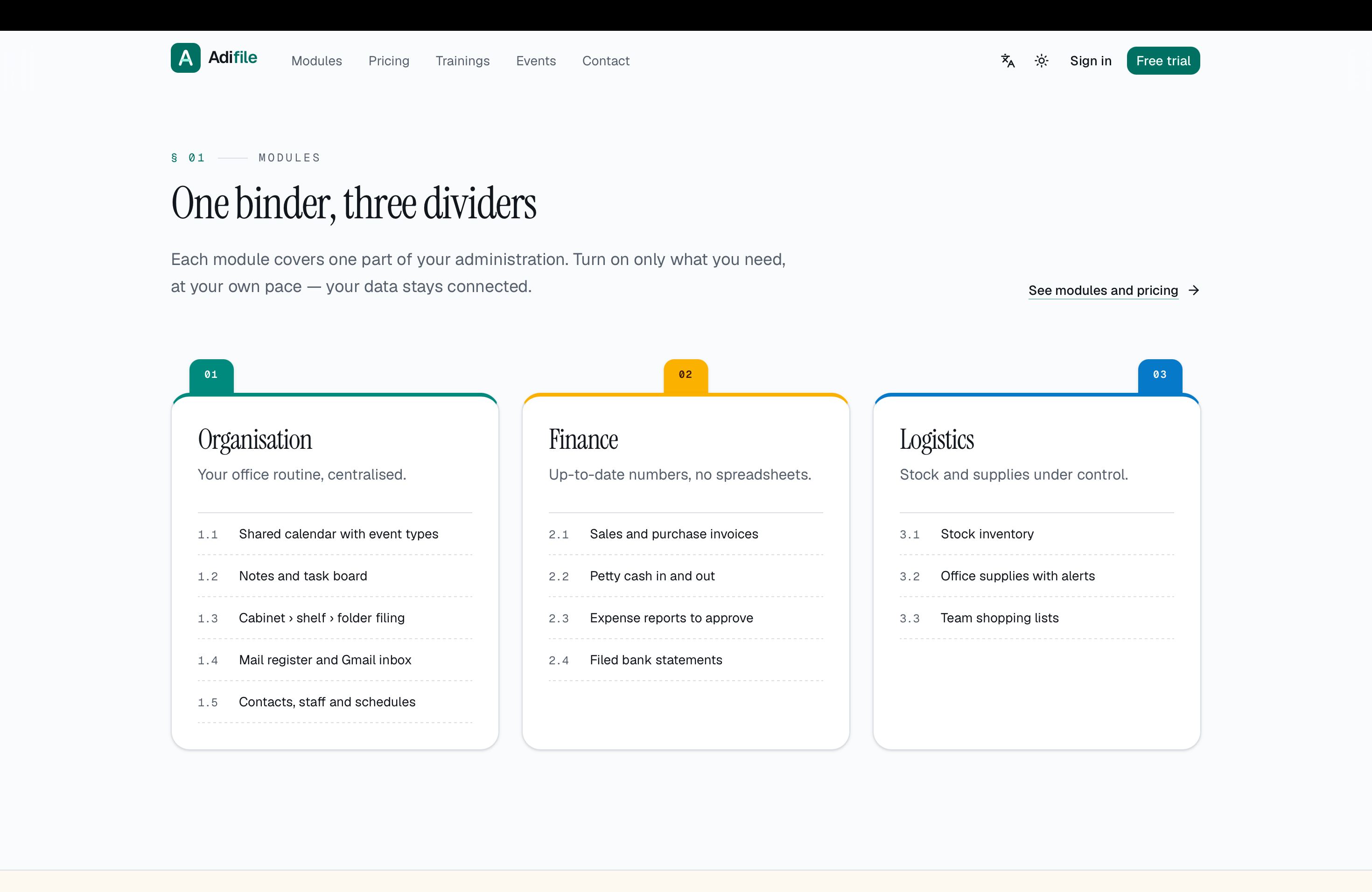
Task: Select Team shopping lists
Action: click(1036, 618)
